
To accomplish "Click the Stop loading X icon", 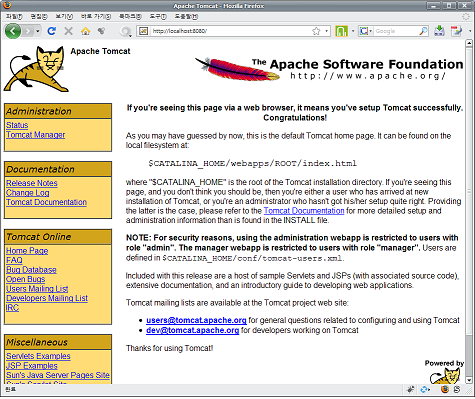I will tap(68, 31).
